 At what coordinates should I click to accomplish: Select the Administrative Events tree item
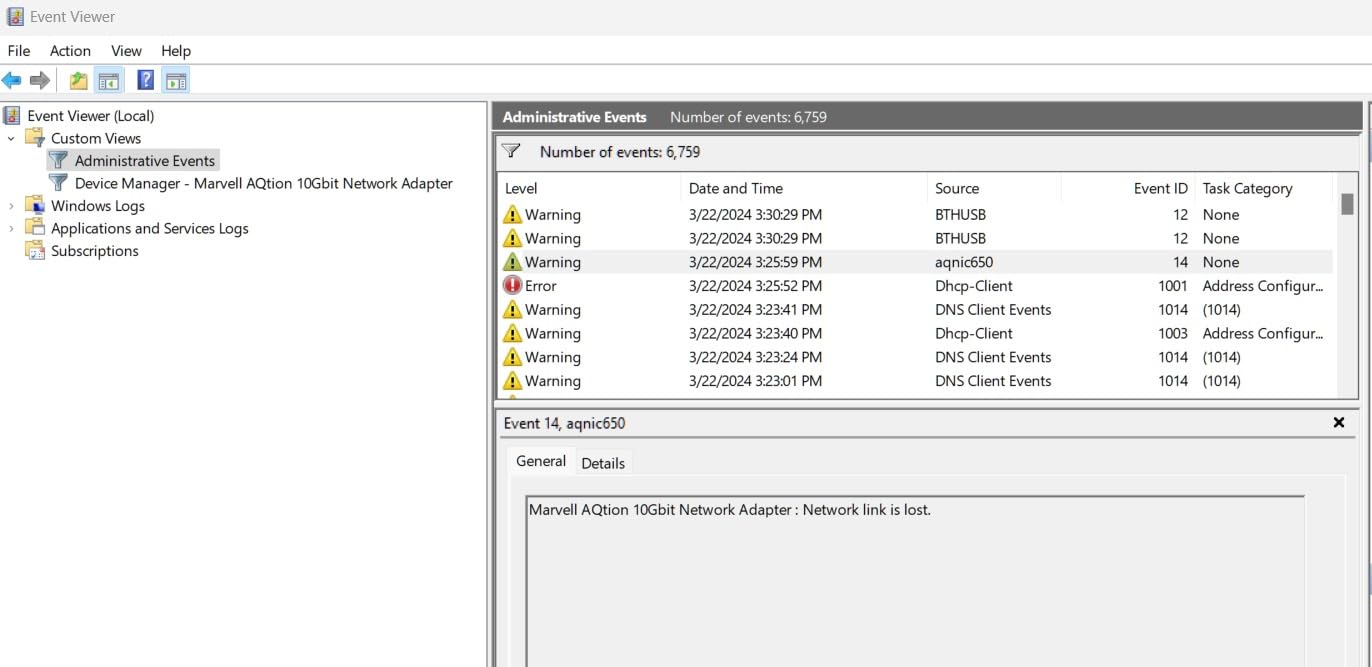145,160
